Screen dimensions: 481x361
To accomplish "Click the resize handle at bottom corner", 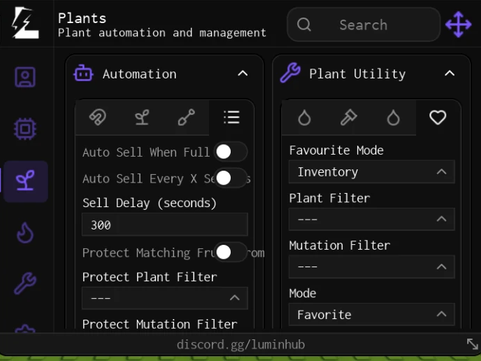I will tap(472, 344).
